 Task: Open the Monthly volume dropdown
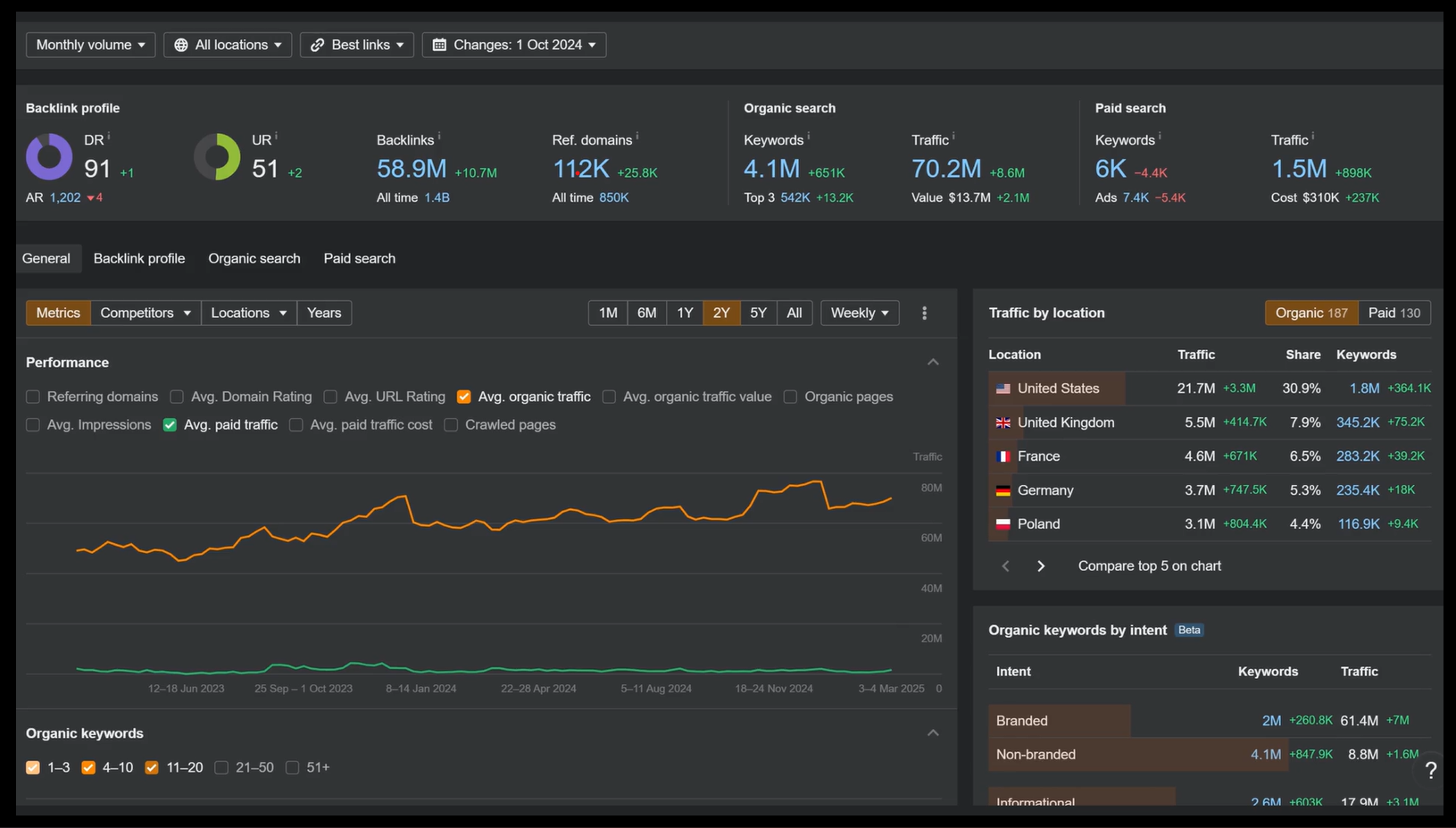coord(90,45)
